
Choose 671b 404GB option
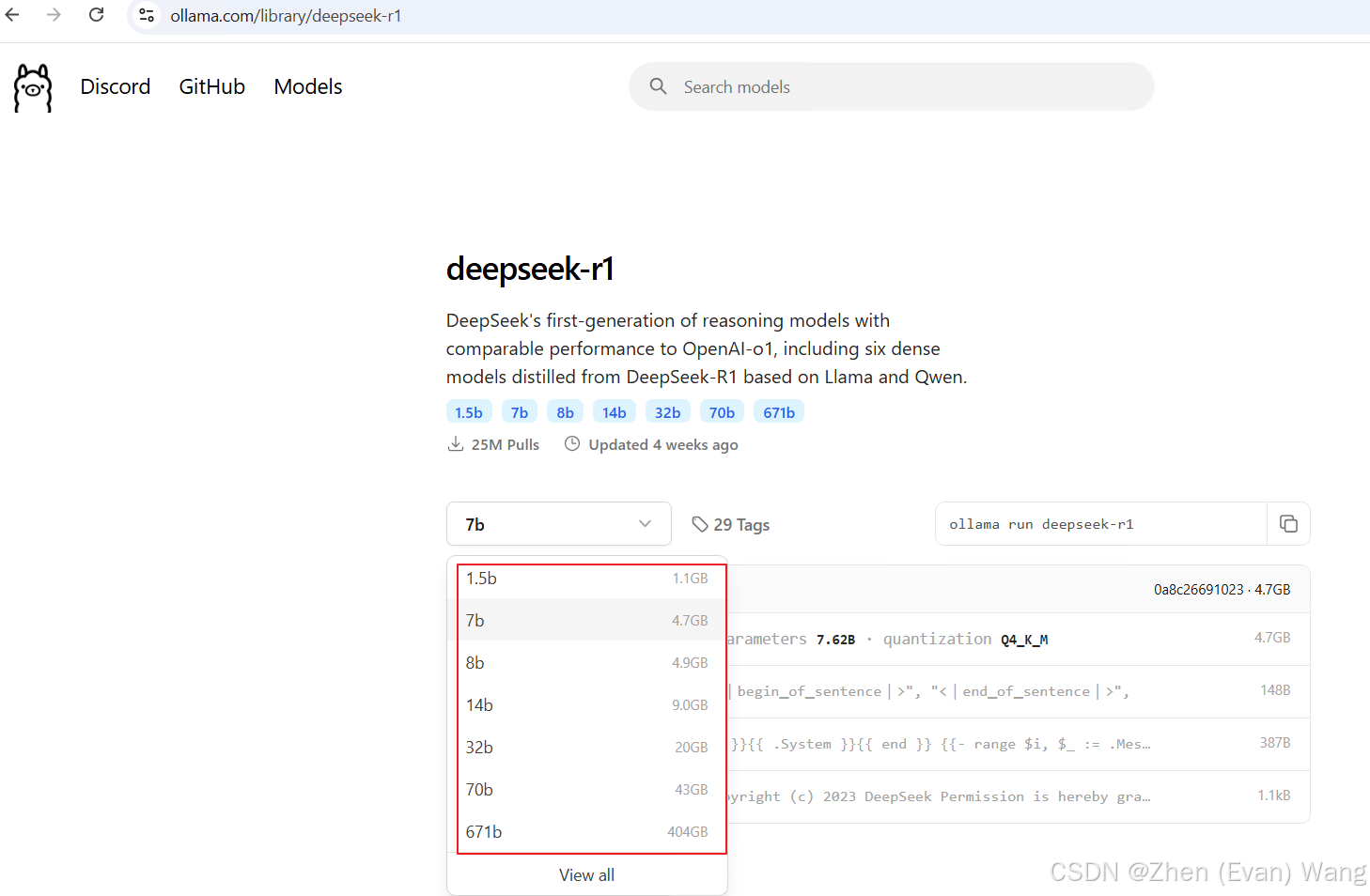tap(587, 831)
